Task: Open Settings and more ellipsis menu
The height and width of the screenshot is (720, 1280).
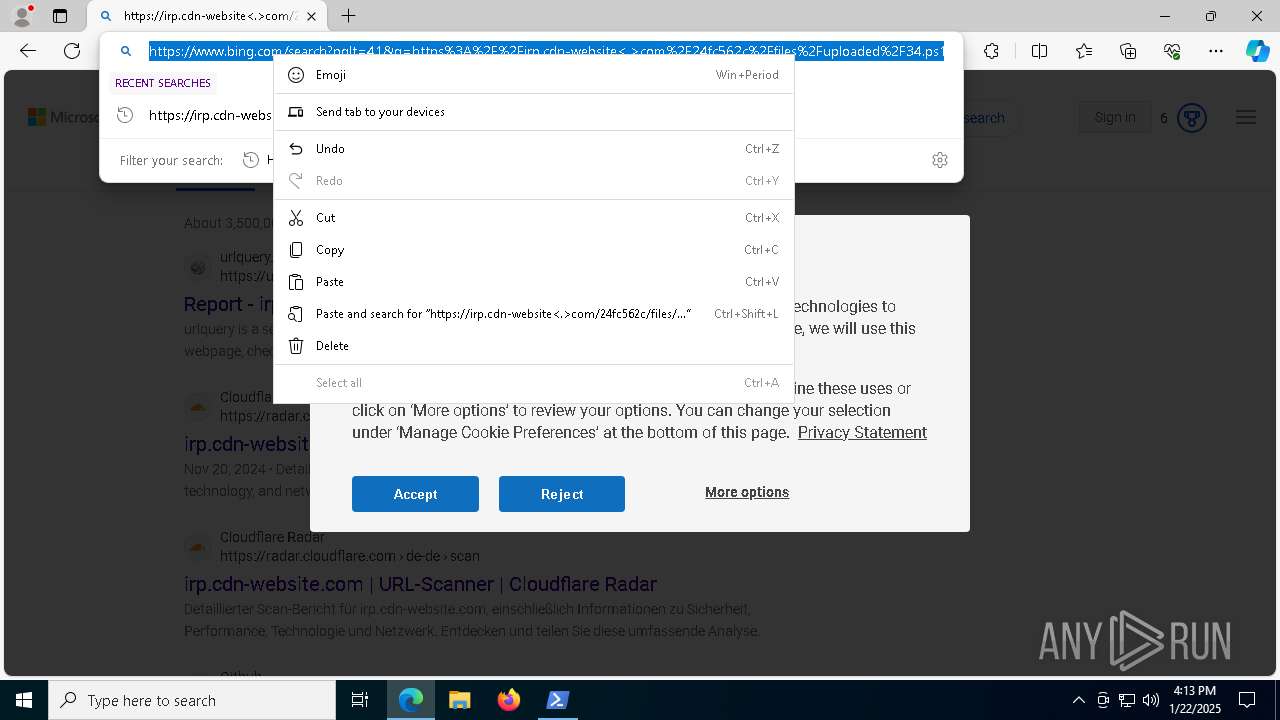Action: tap(1216, 51)
